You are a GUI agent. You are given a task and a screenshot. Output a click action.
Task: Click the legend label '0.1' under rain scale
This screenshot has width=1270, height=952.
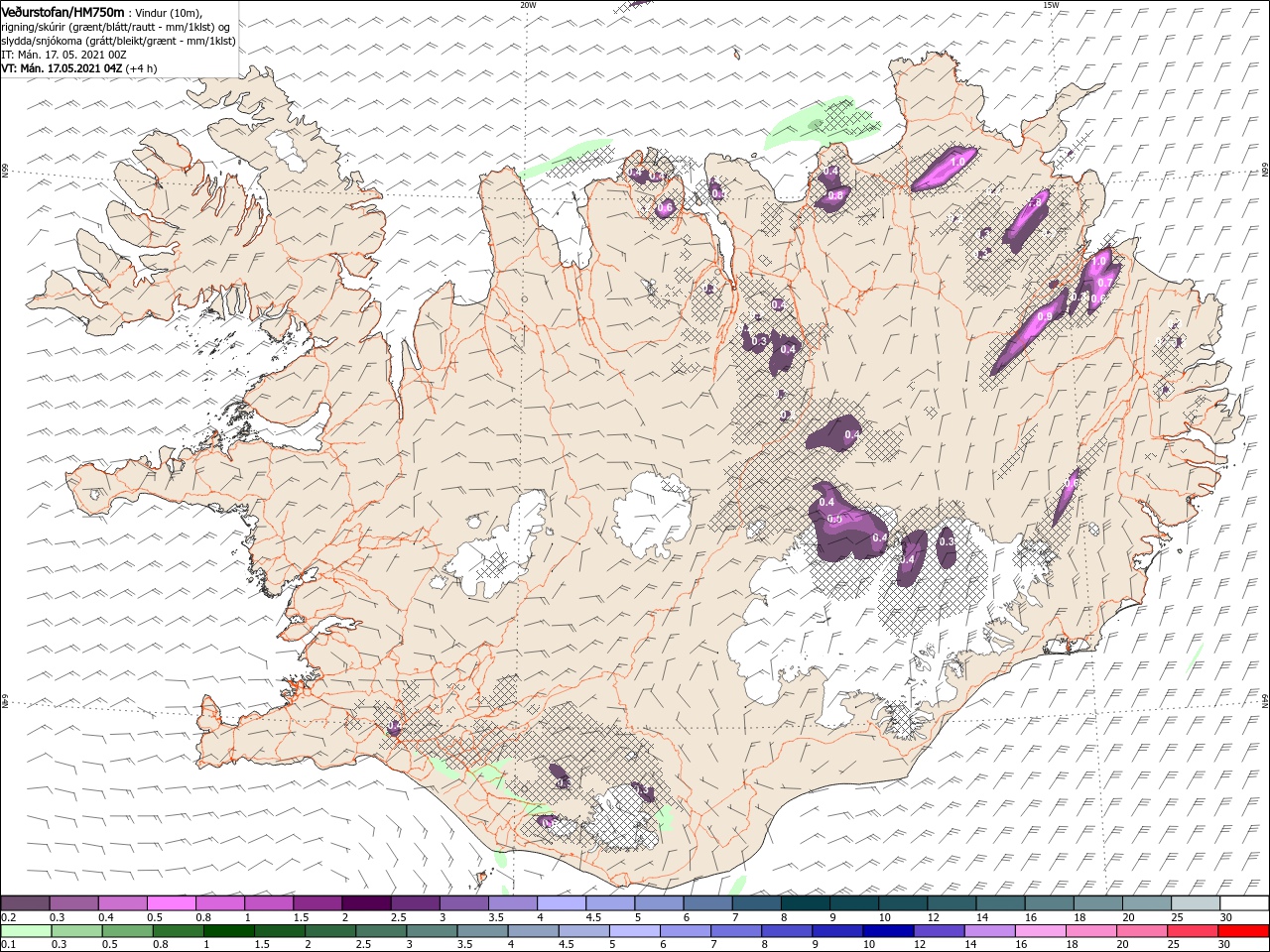click(8, 945)
